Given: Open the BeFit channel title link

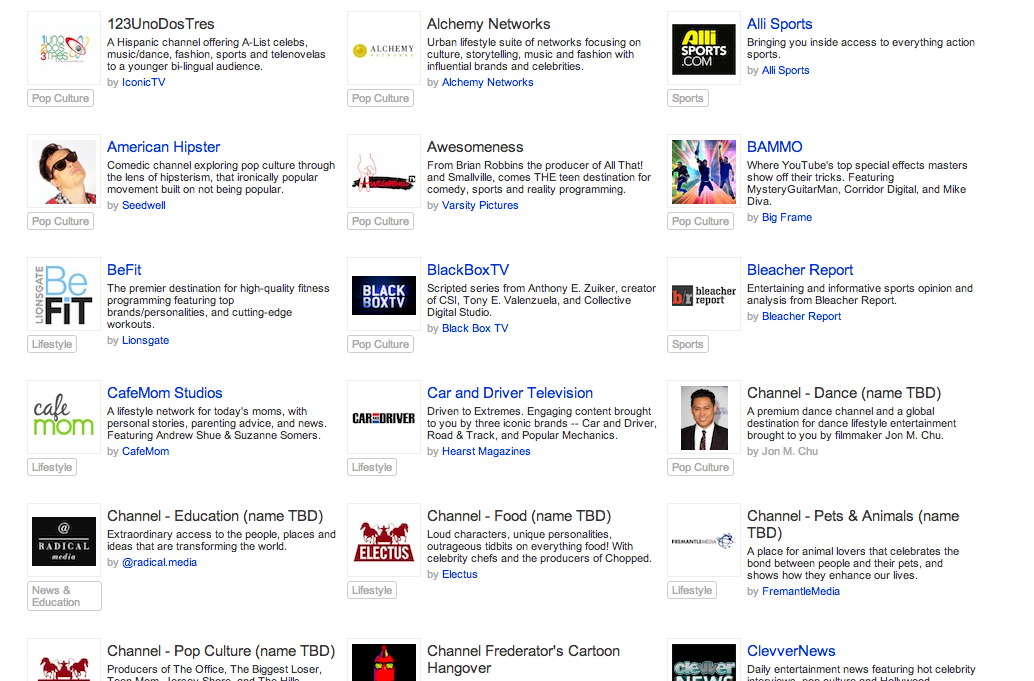Looking at the screenshot, I should (x=124, y=270).
